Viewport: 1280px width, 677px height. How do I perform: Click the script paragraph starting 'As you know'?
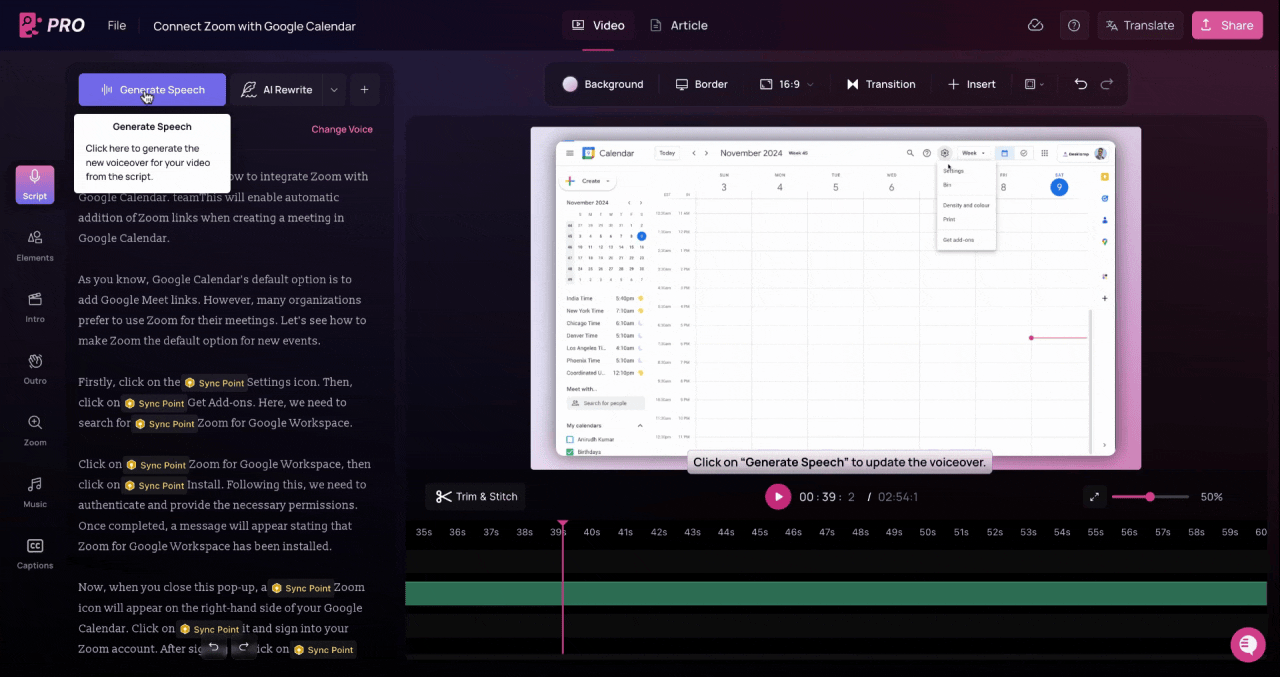[x=223, y=310]
